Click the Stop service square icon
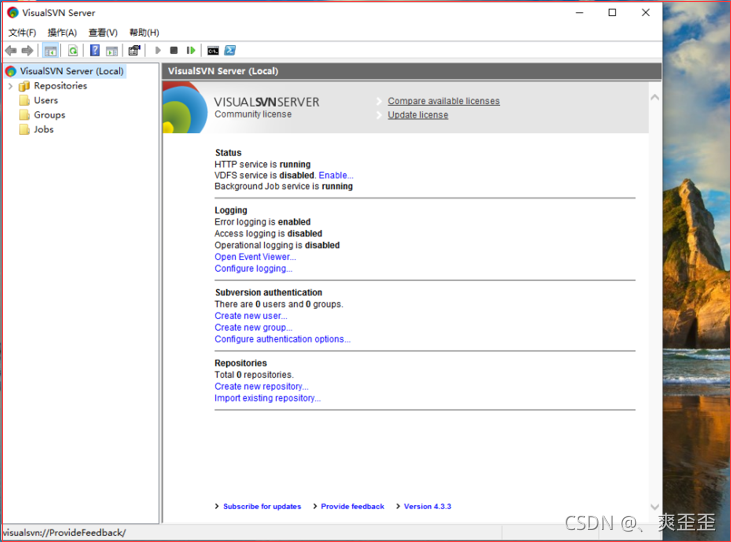 174,50
